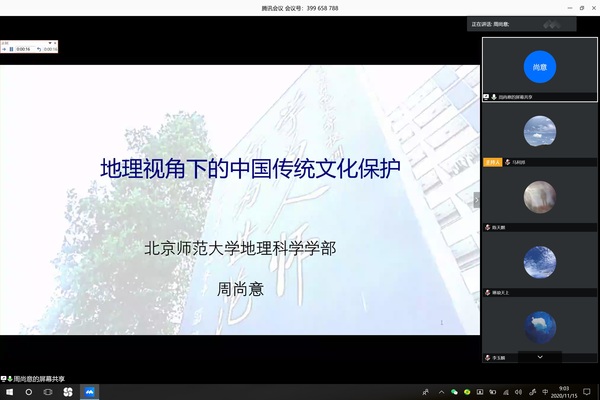
Task: Open the Windows Start menu
Action: pos(9,393)
